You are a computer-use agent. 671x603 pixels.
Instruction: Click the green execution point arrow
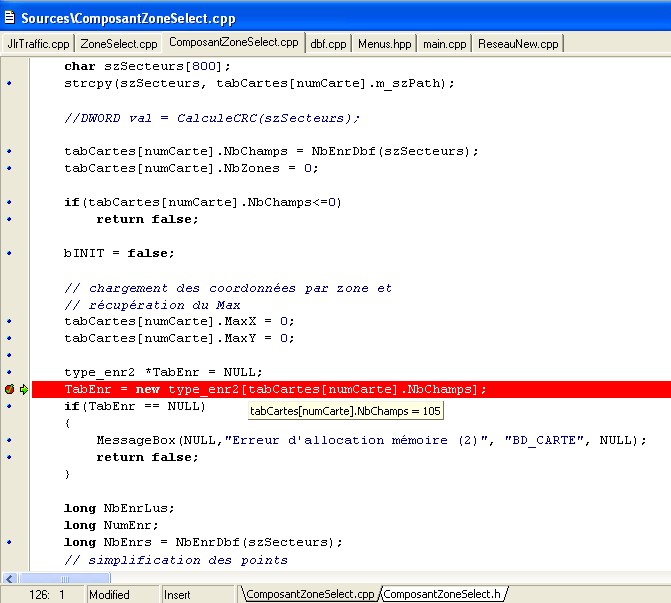coord(24,389)
